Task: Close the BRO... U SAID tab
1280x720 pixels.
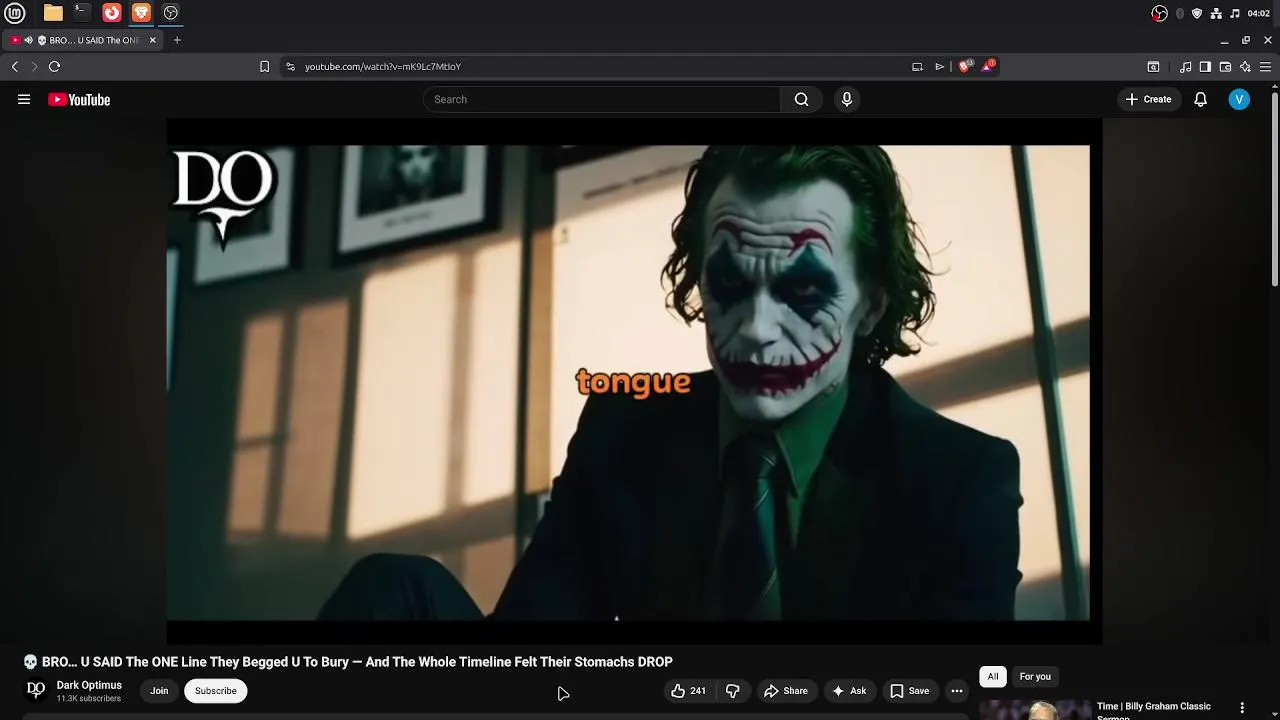Action: coord(153,40)
